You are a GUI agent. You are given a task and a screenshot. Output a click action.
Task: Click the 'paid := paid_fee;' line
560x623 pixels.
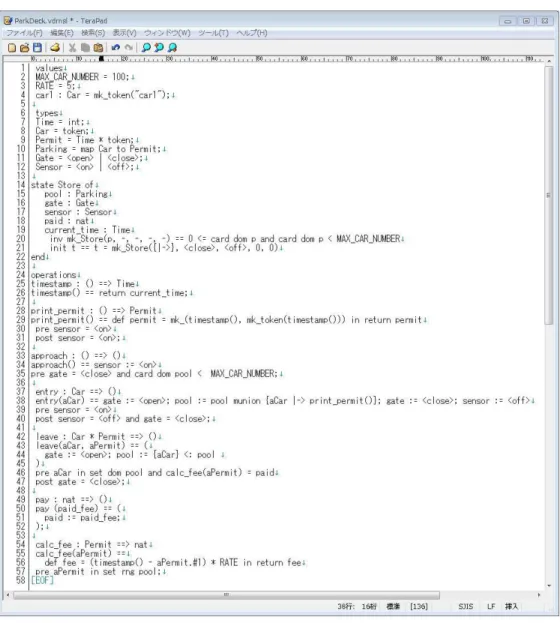[84, 517]
